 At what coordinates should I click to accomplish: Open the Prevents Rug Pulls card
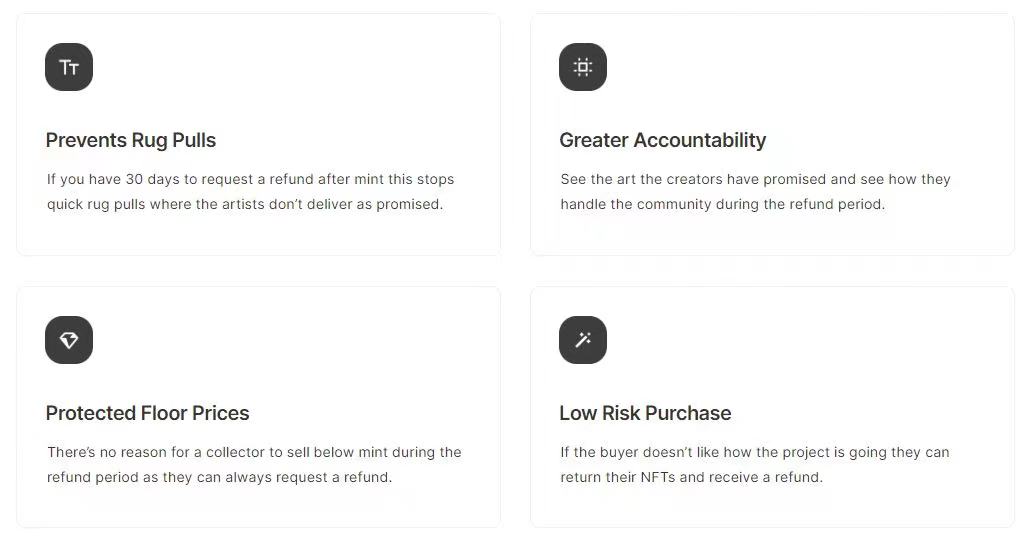[x=259, y=134]
